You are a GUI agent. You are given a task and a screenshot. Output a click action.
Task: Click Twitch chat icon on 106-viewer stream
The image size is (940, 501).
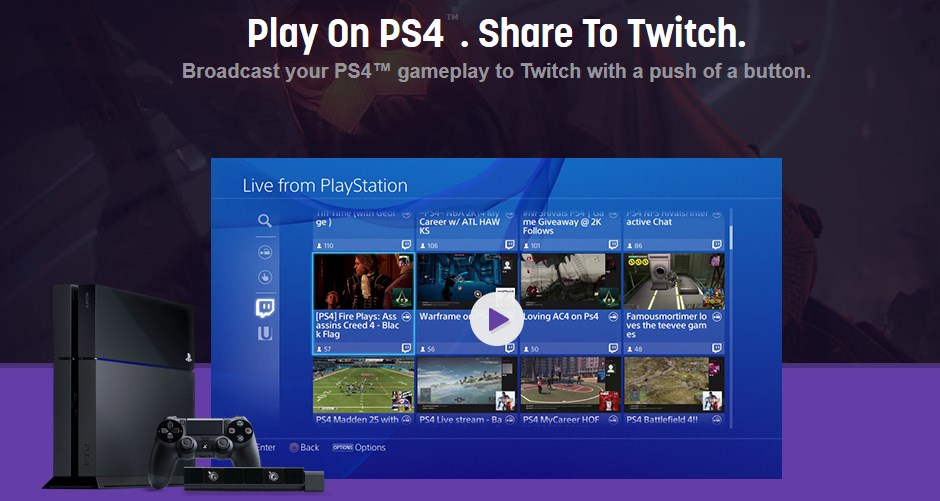(510, 245)
